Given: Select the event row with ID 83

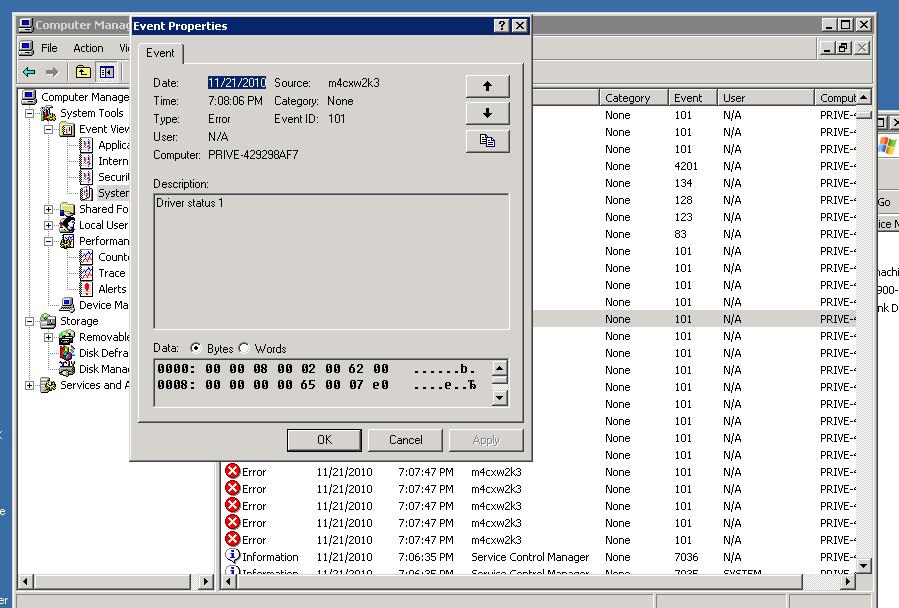Looking at the screenshot, I should point(694,234).
